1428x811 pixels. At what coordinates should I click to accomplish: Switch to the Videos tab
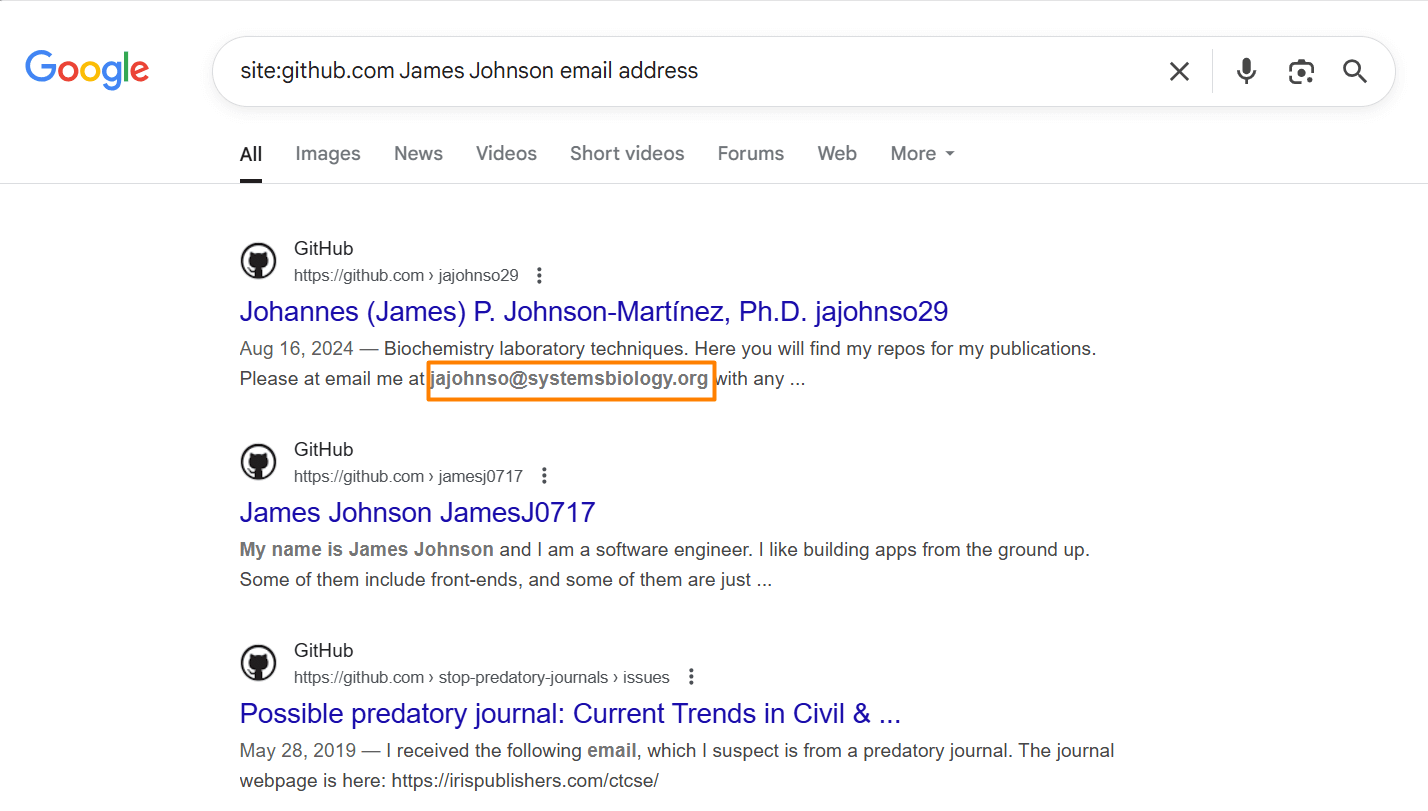[x=506, y=154]
